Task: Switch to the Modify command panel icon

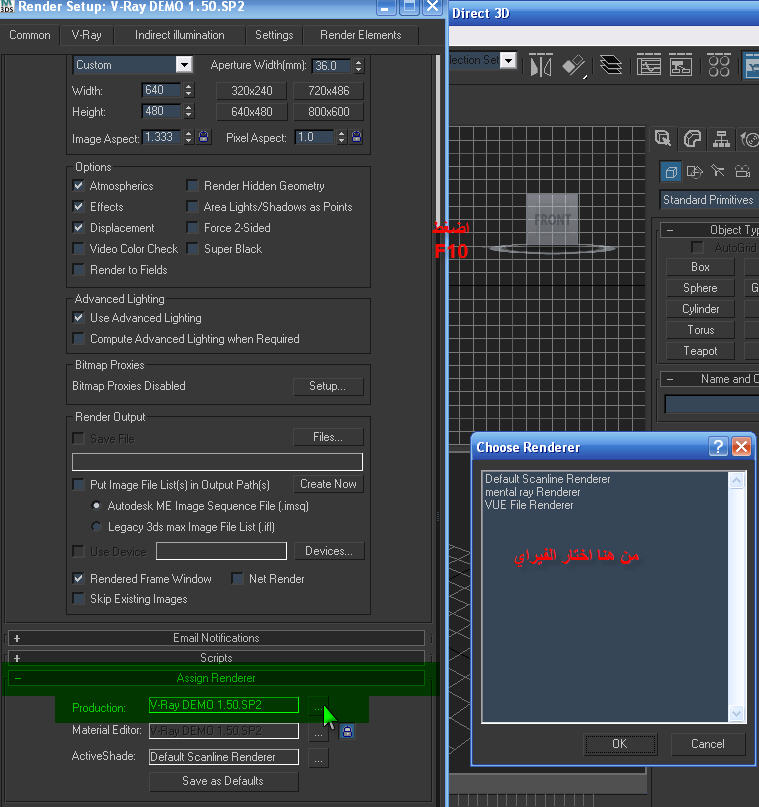Action: 692,138
